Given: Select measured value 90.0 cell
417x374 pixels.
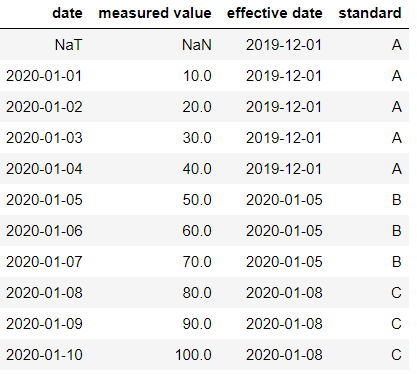Looking at the screenshot, I should pos(197,324).
